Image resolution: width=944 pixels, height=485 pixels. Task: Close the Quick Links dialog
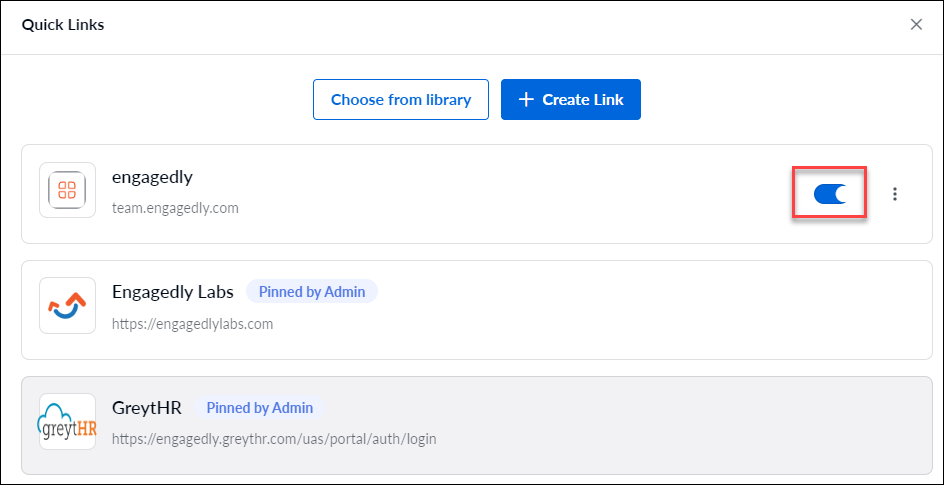pos(916,25)
